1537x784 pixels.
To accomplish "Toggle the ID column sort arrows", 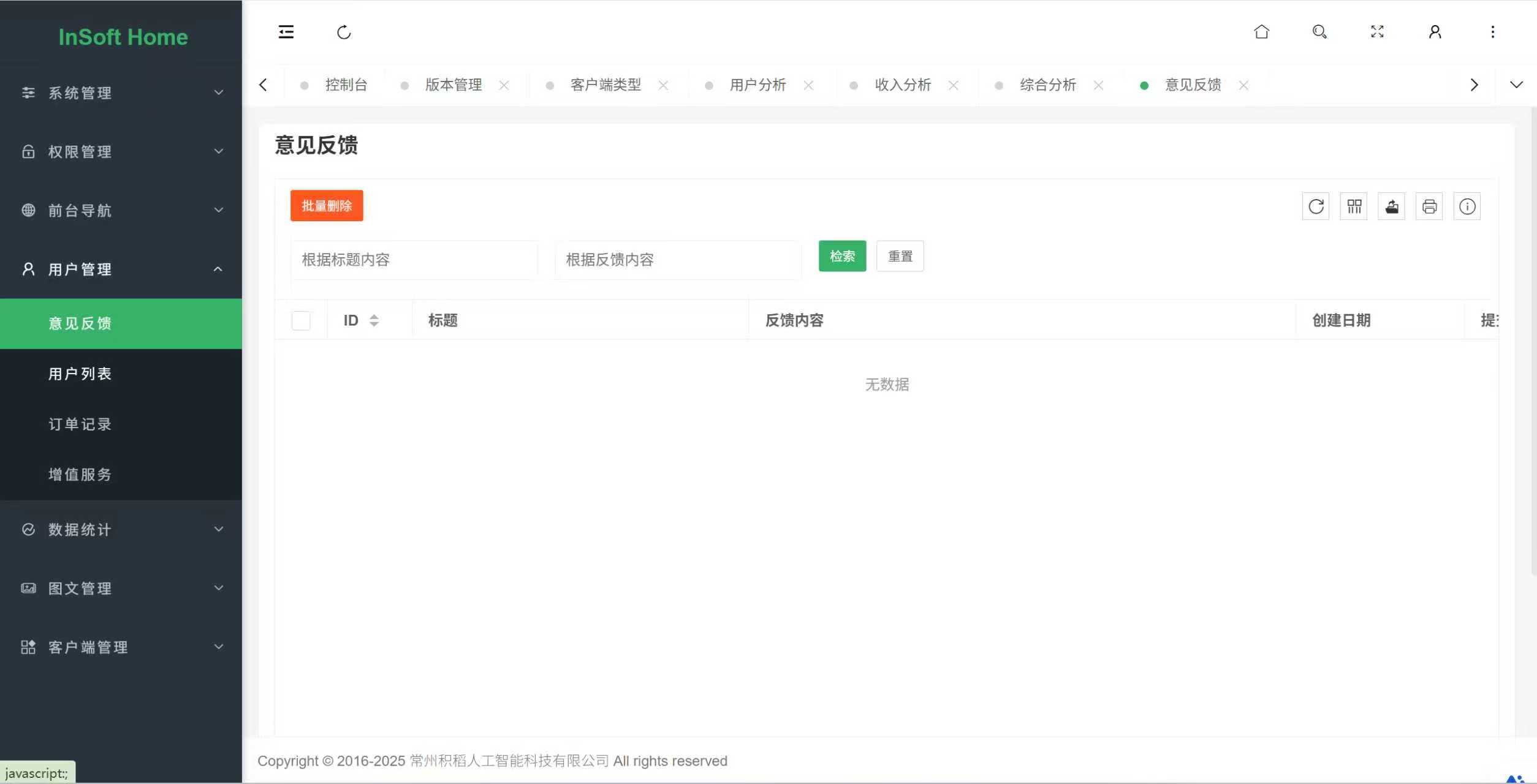I will tap(374, 320).
